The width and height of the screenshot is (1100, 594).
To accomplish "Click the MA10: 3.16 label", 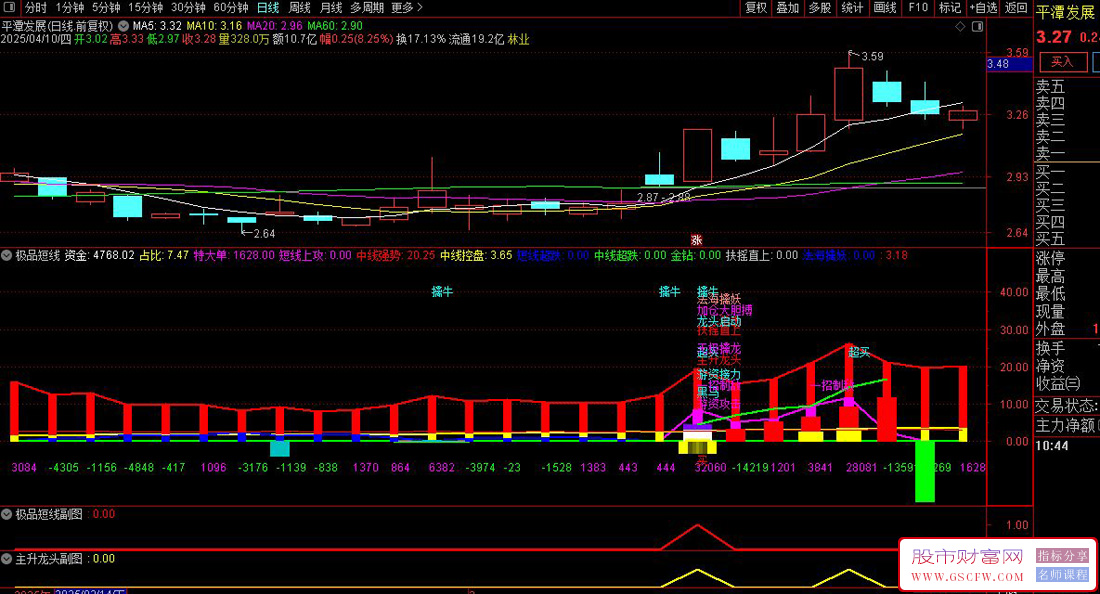I will click(x=214, y=26).
